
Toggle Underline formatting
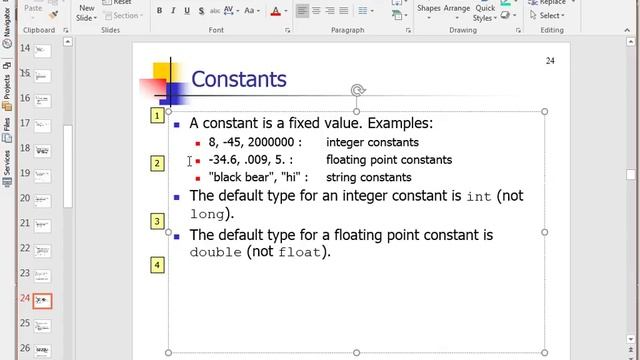click(x=187, y=11)
